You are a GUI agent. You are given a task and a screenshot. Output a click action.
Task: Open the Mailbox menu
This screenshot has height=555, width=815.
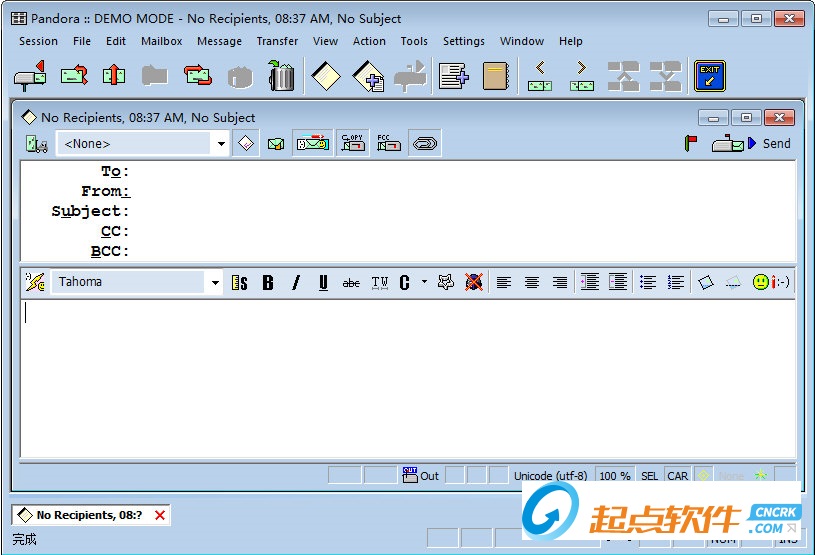pos(162,41)
